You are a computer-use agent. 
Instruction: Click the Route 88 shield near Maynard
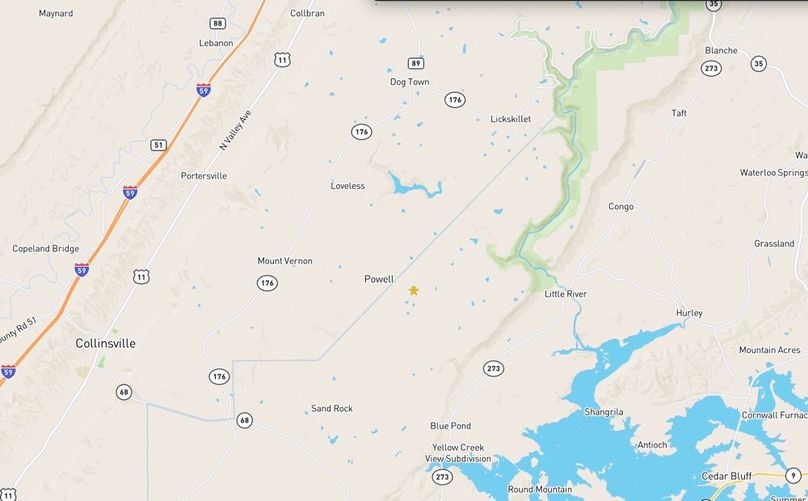pos(218,23)
